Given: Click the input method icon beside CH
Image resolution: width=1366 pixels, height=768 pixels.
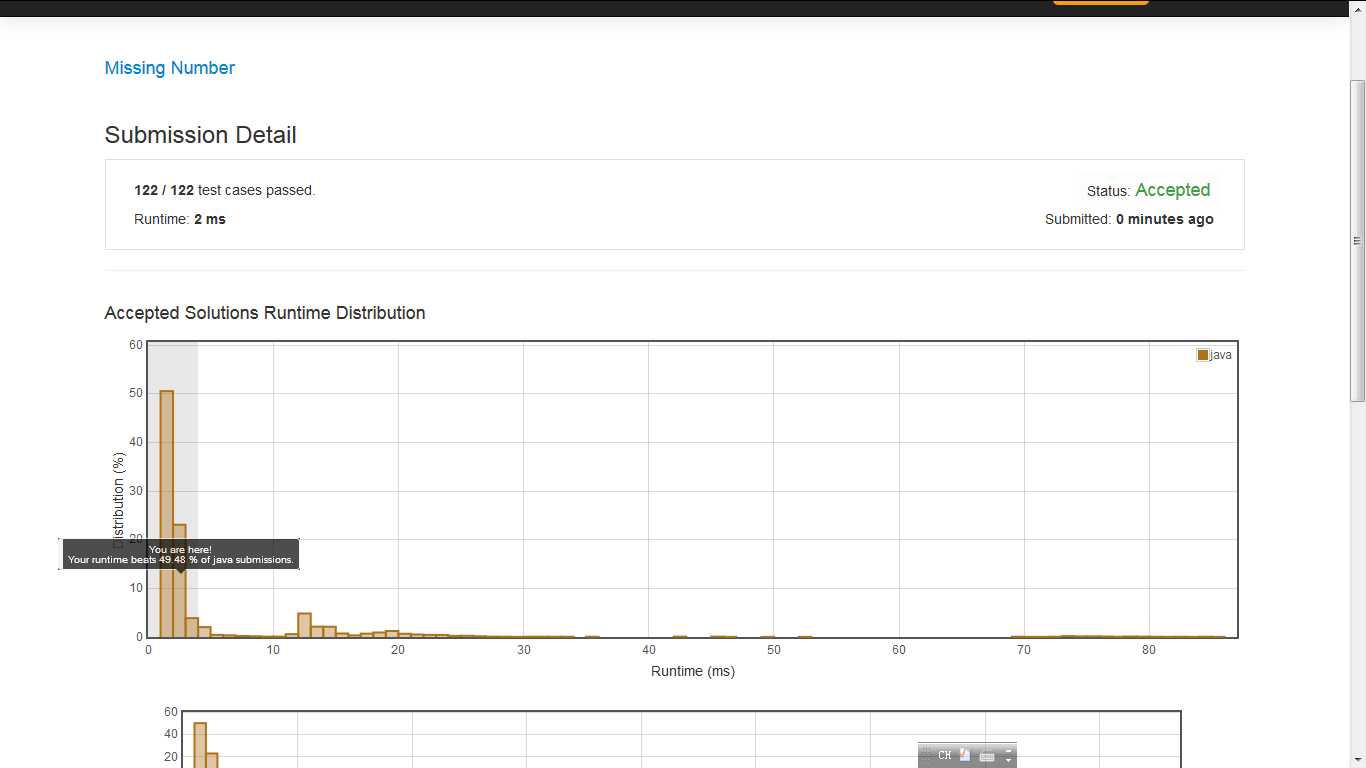Looking at the screenshot, I should (965, 755).
